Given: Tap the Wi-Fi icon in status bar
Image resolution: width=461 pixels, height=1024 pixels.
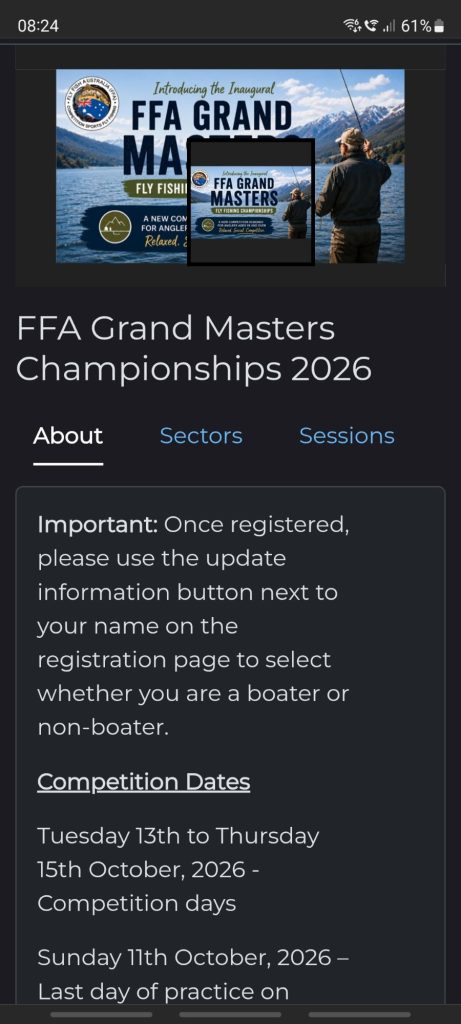Looking at the screenshot, I should click(x=353, y=26).
